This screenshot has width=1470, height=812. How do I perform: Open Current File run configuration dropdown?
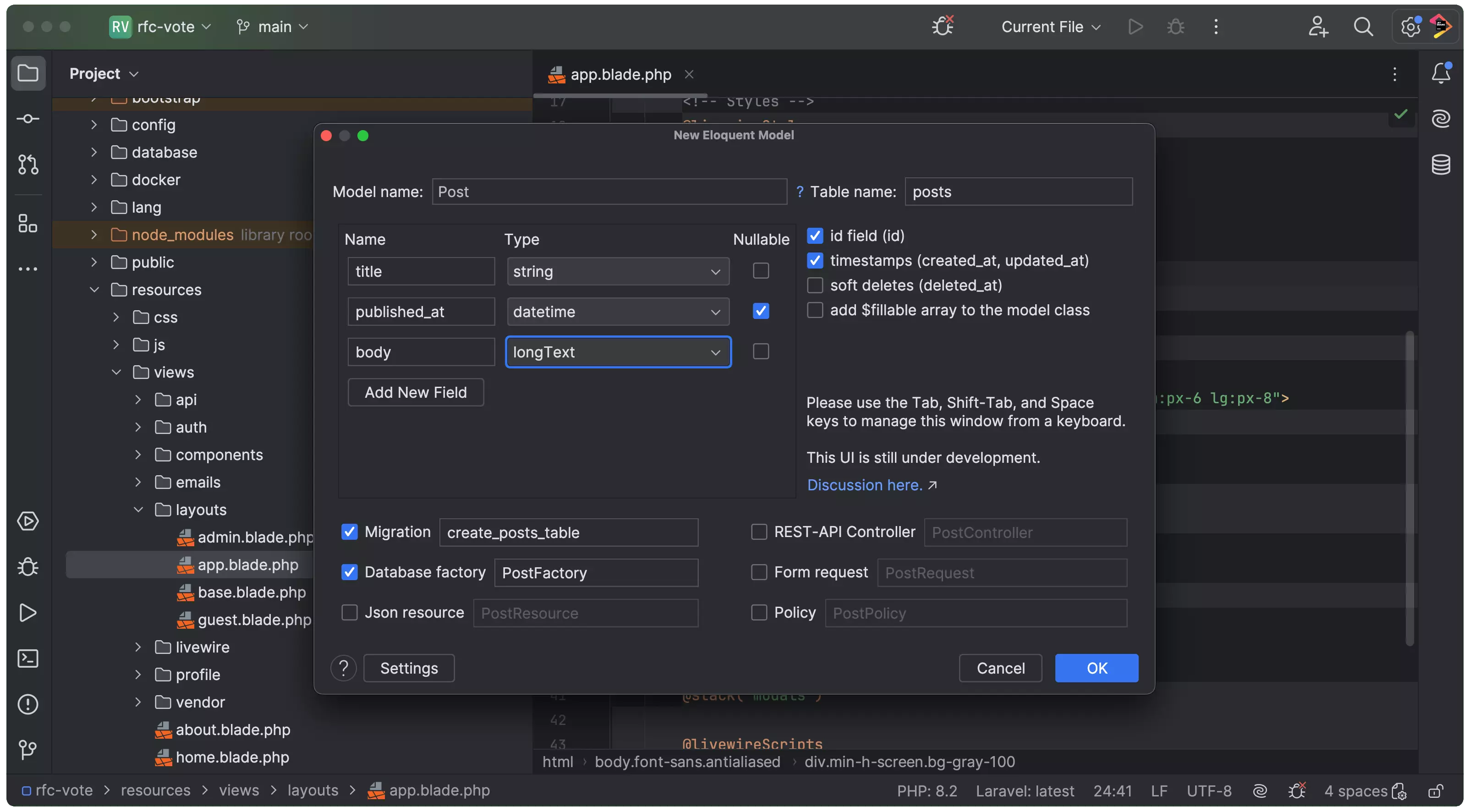(x=1051, y=27)
